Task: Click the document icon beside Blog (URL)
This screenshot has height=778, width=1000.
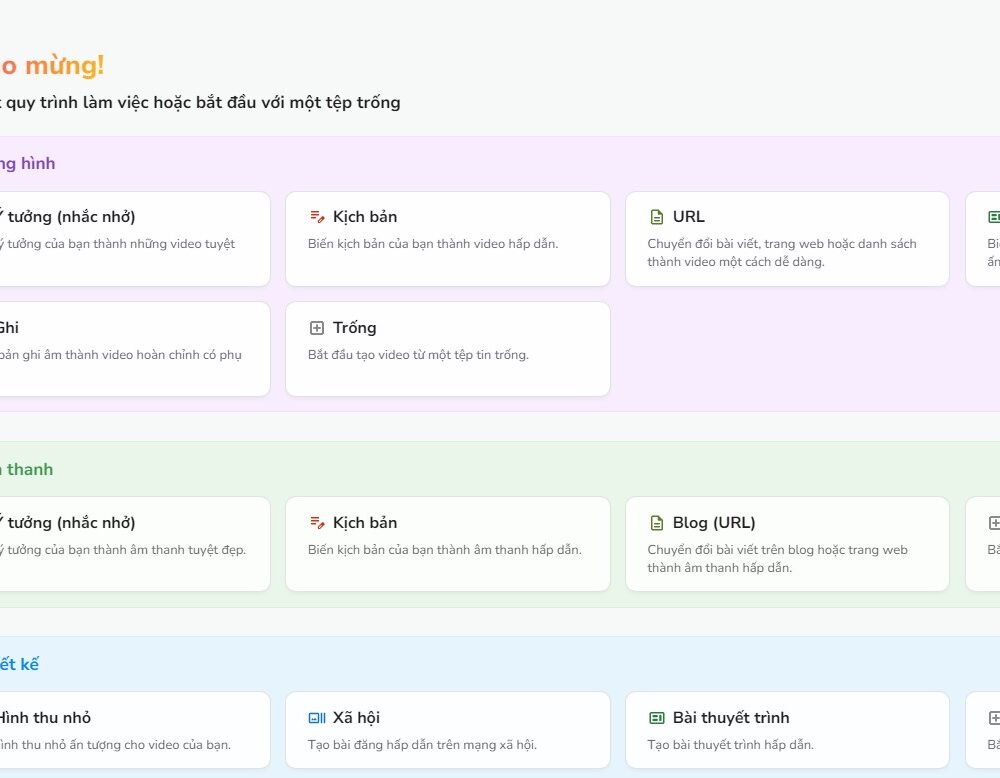Action: coord(657,523)
